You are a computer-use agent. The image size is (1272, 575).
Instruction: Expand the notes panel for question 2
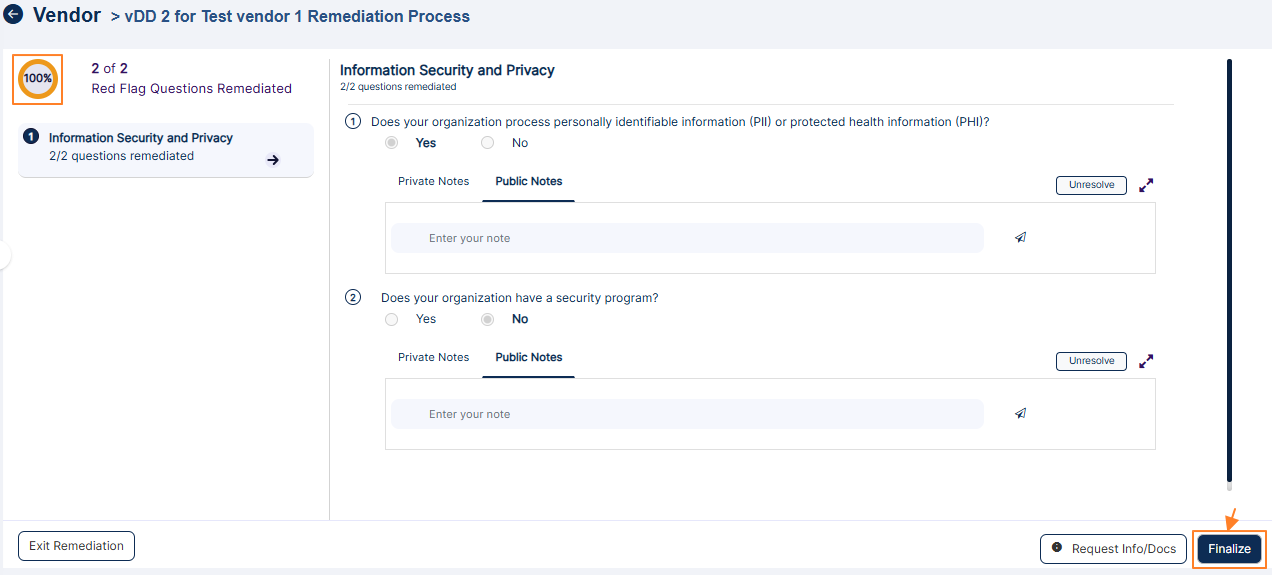point(1146,361)
